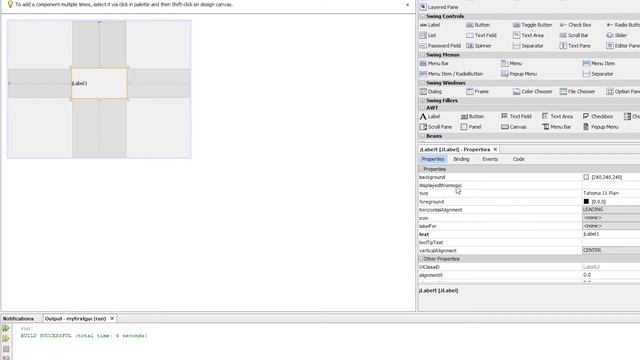The height and width of the screenshot is (360, 640).
Task: Click the background color swatch
Action: 586,177
